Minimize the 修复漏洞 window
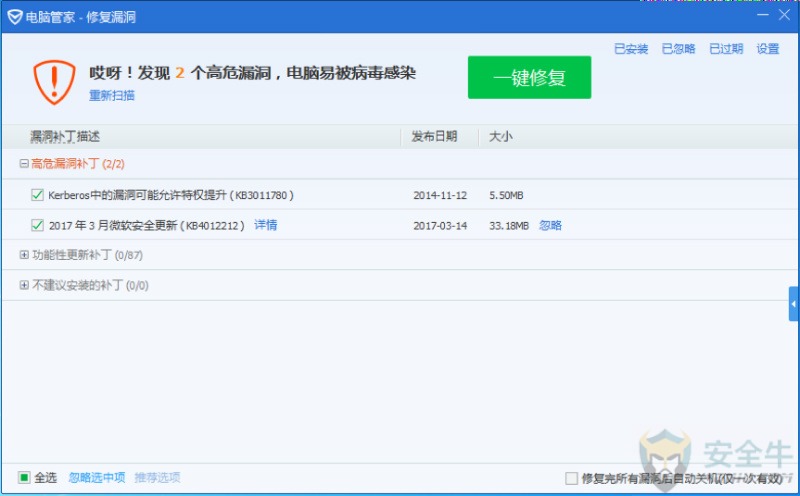 click(763, 15)
